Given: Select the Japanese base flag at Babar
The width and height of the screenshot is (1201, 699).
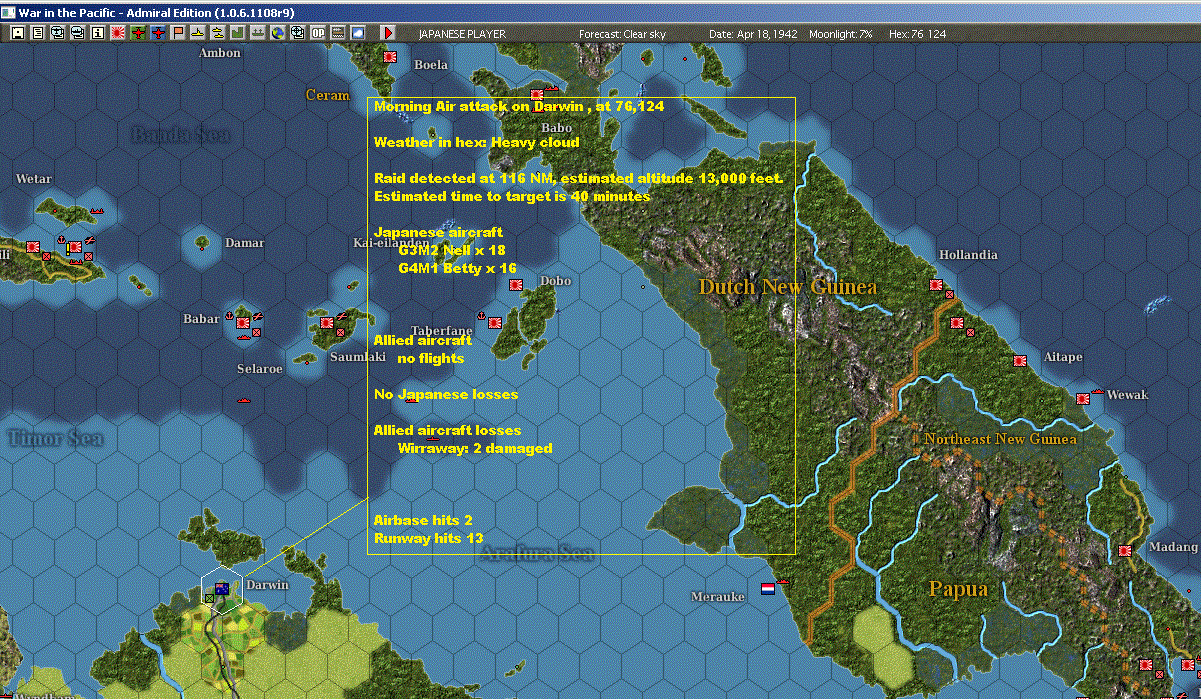Looking at the screenshot, I should 243,325.
